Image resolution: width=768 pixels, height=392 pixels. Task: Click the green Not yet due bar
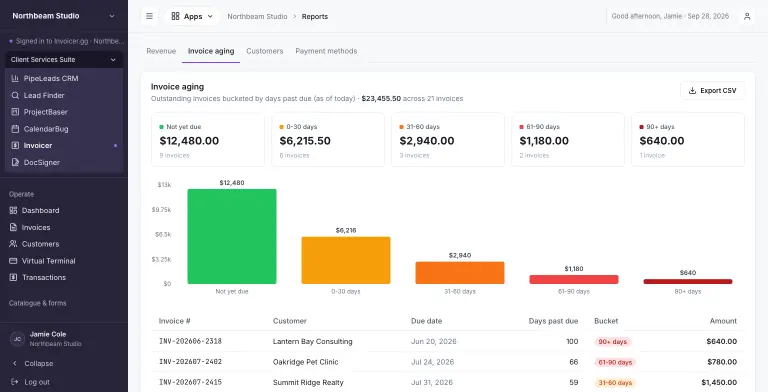(x=232, y=236)
